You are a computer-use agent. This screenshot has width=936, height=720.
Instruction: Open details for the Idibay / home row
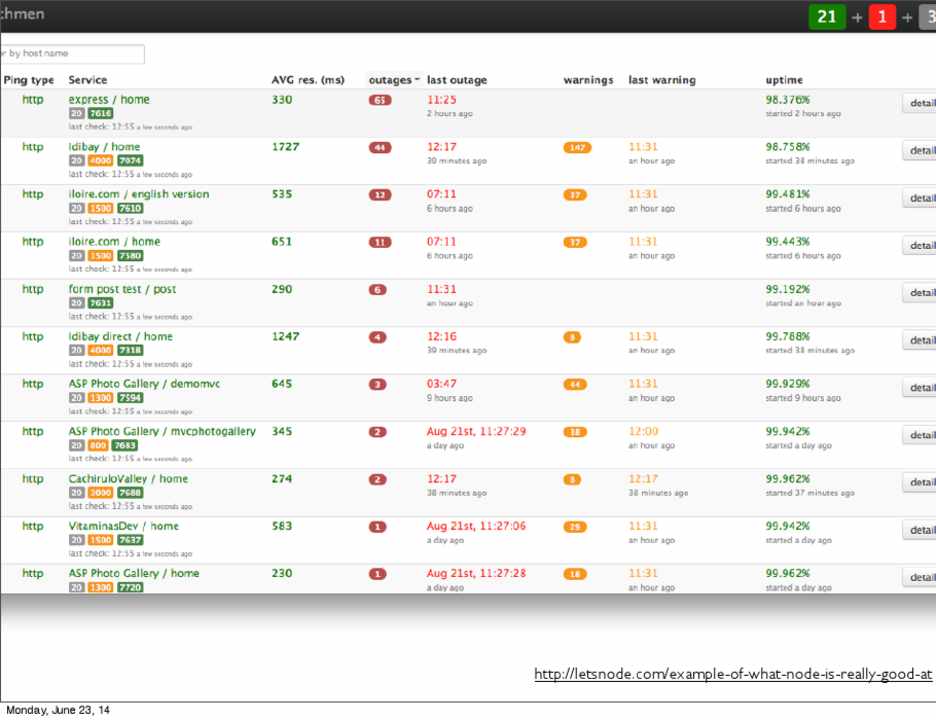[x=920, y=150]
